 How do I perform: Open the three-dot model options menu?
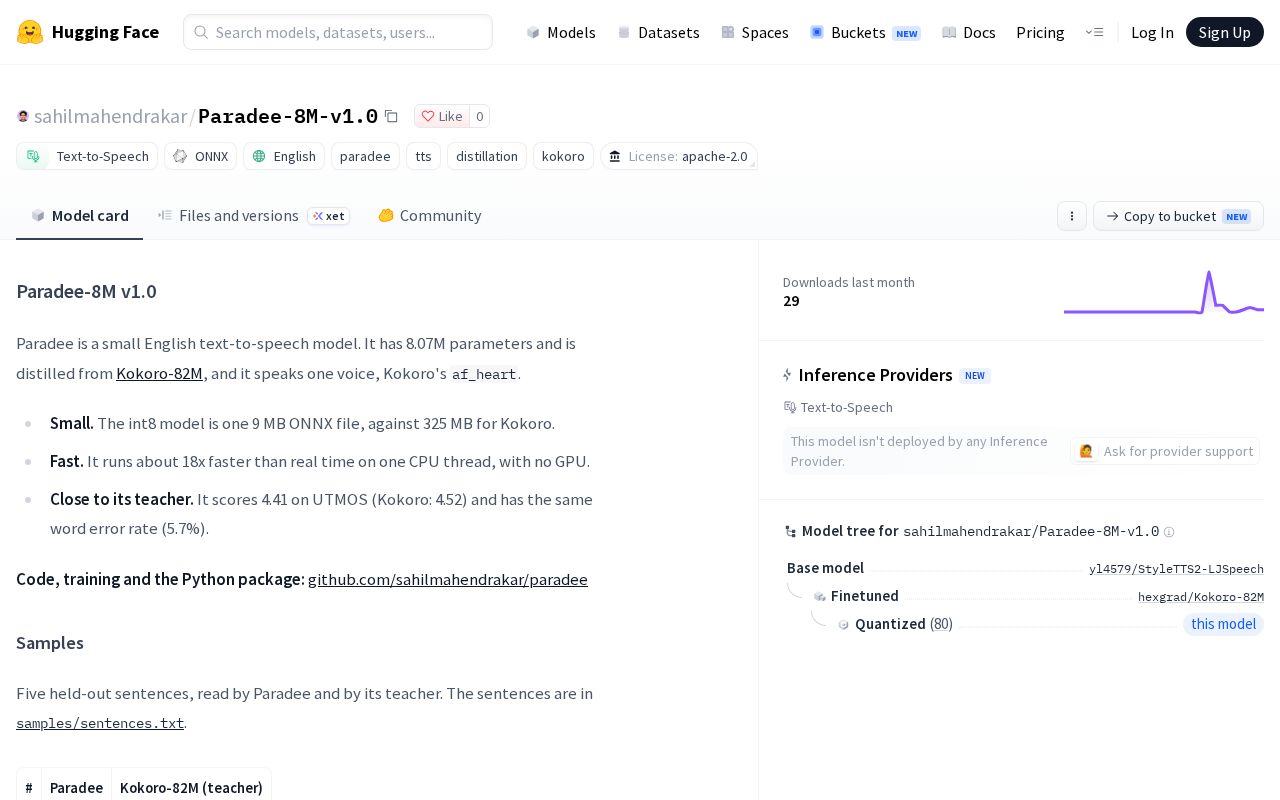pos(1072,216)
